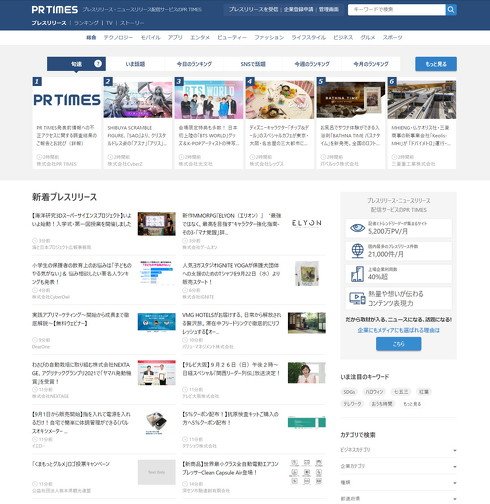Click the eye icon beside 5,200万PV/月
The height and width of the screenshot is (504, 490).
pyautogui.click(x=357, y=228)
